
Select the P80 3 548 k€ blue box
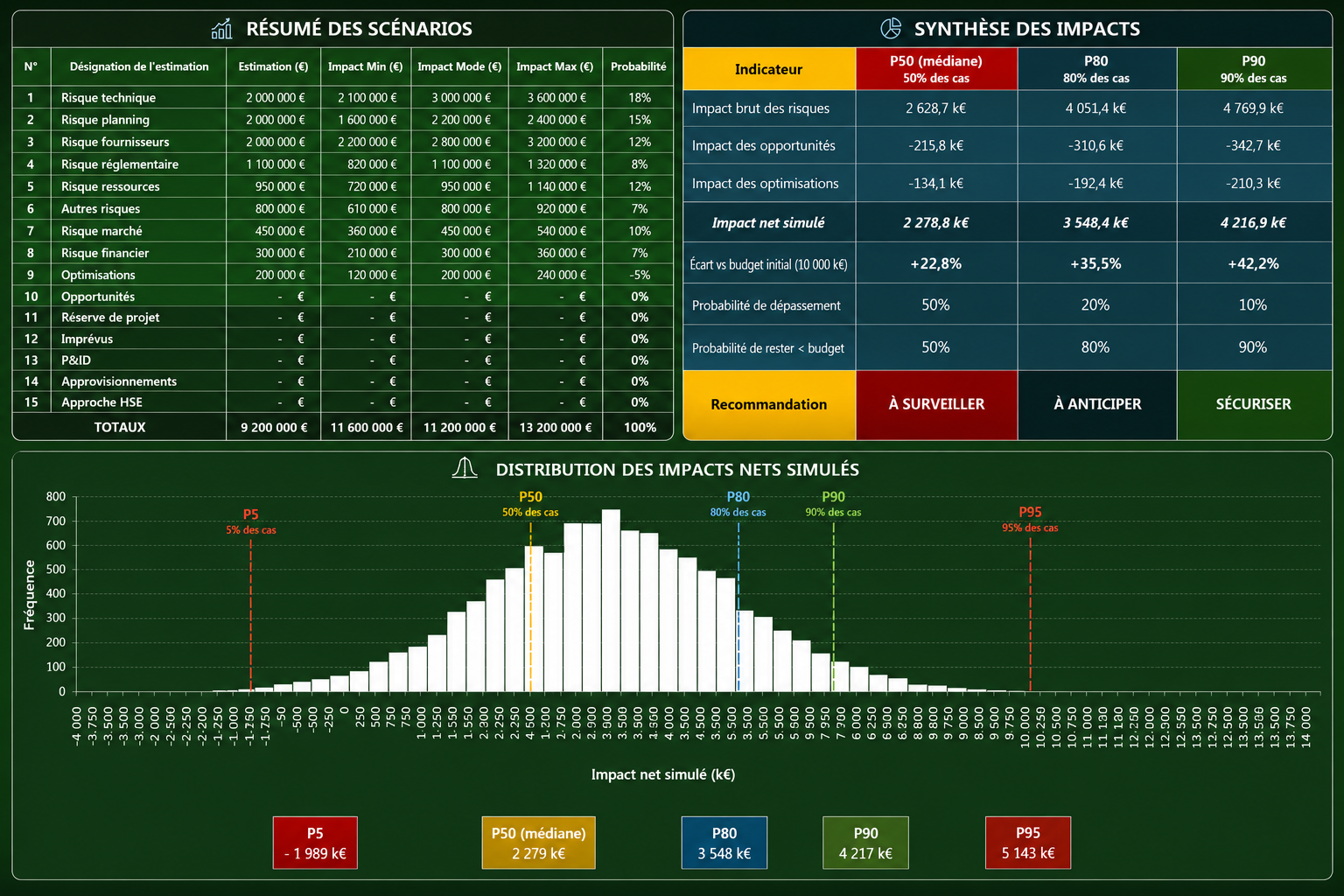(724, 843)
